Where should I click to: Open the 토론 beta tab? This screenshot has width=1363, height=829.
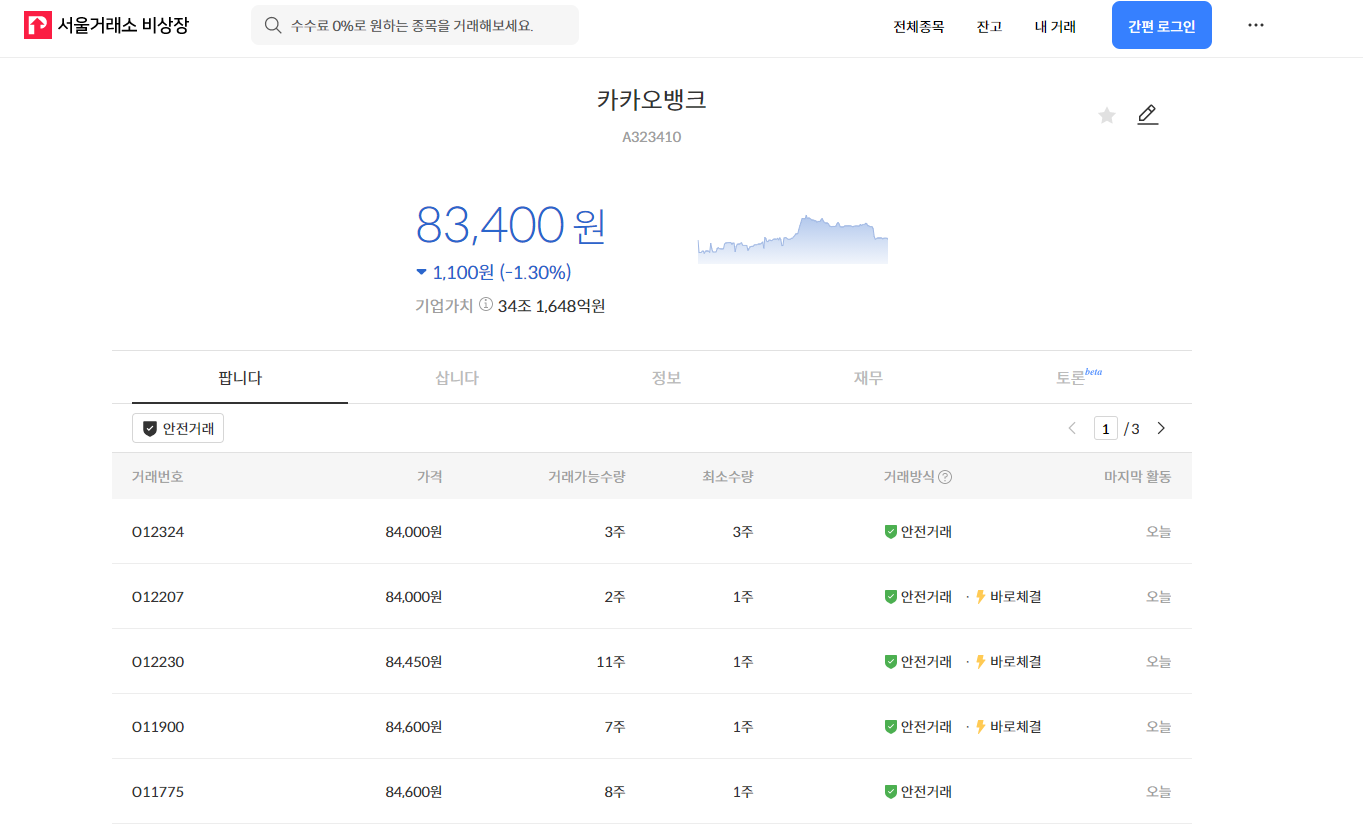(1078, 378)
